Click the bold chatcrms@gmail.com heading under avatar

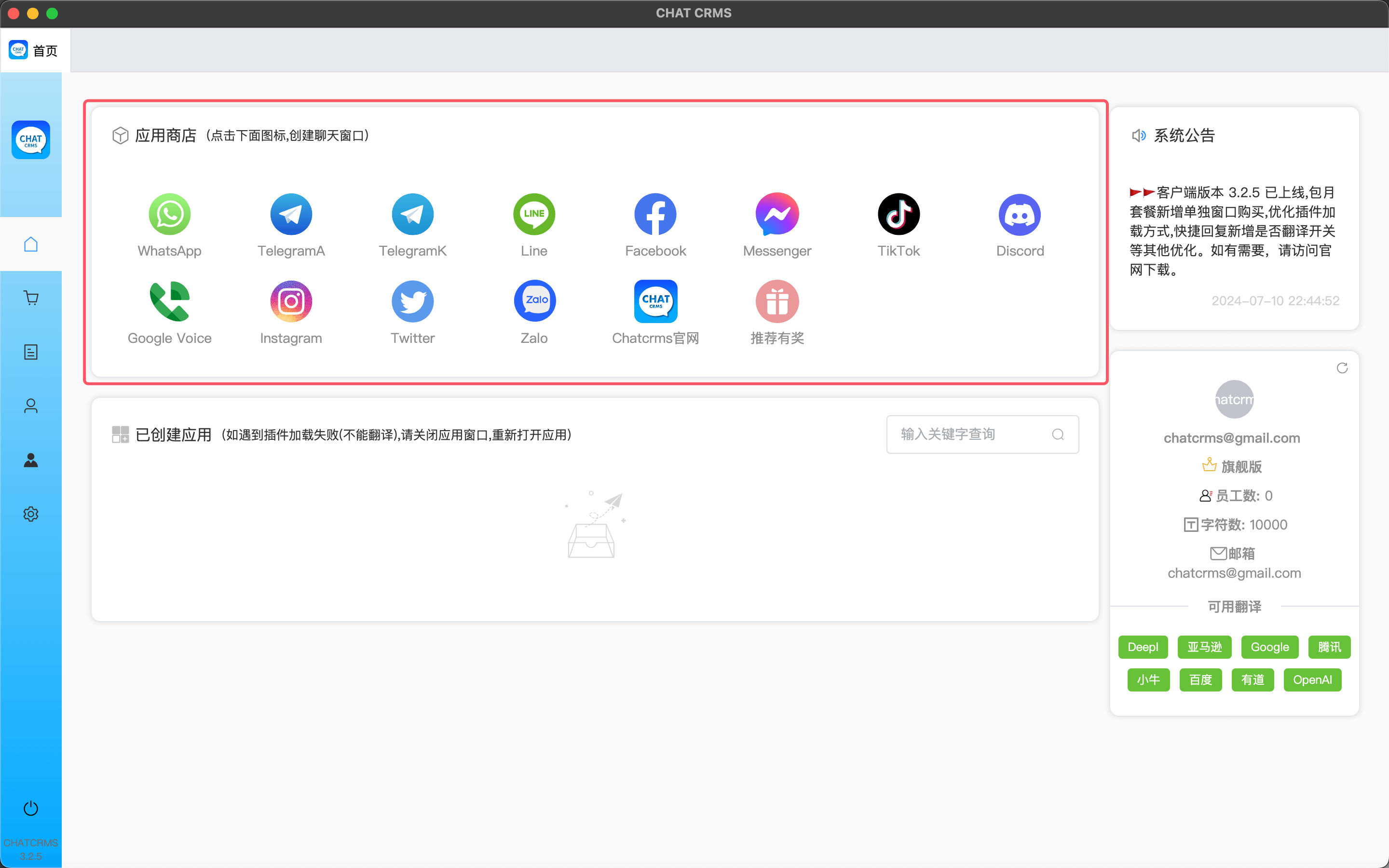(x=1232, y=438)
